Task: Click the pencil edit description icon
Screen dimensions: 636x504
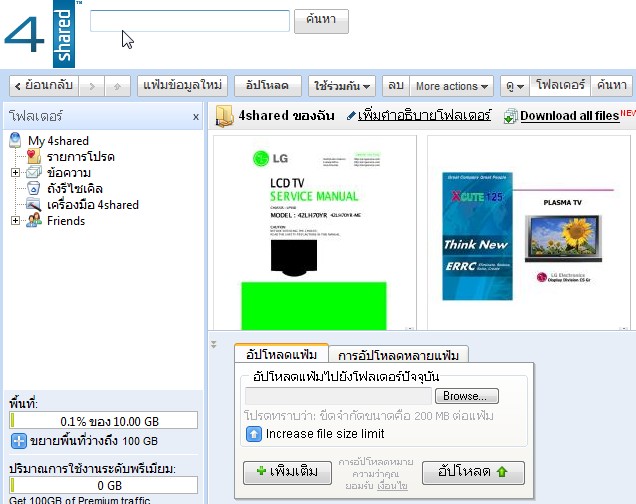Action: click(x=351, y=116)
